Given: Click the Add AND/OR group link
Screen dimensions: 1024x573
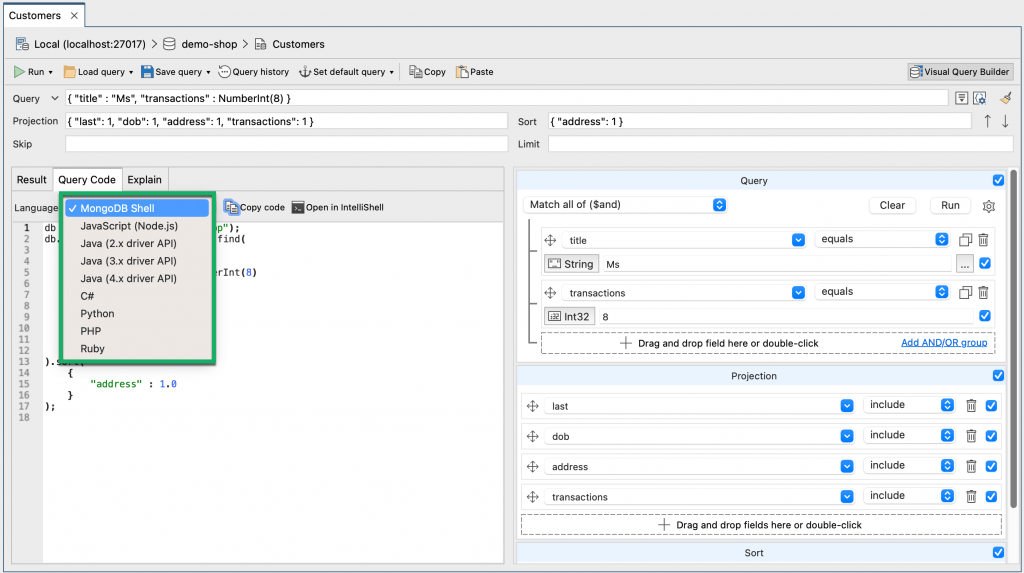Looking at the screenshot, I should tap(943, 343).
